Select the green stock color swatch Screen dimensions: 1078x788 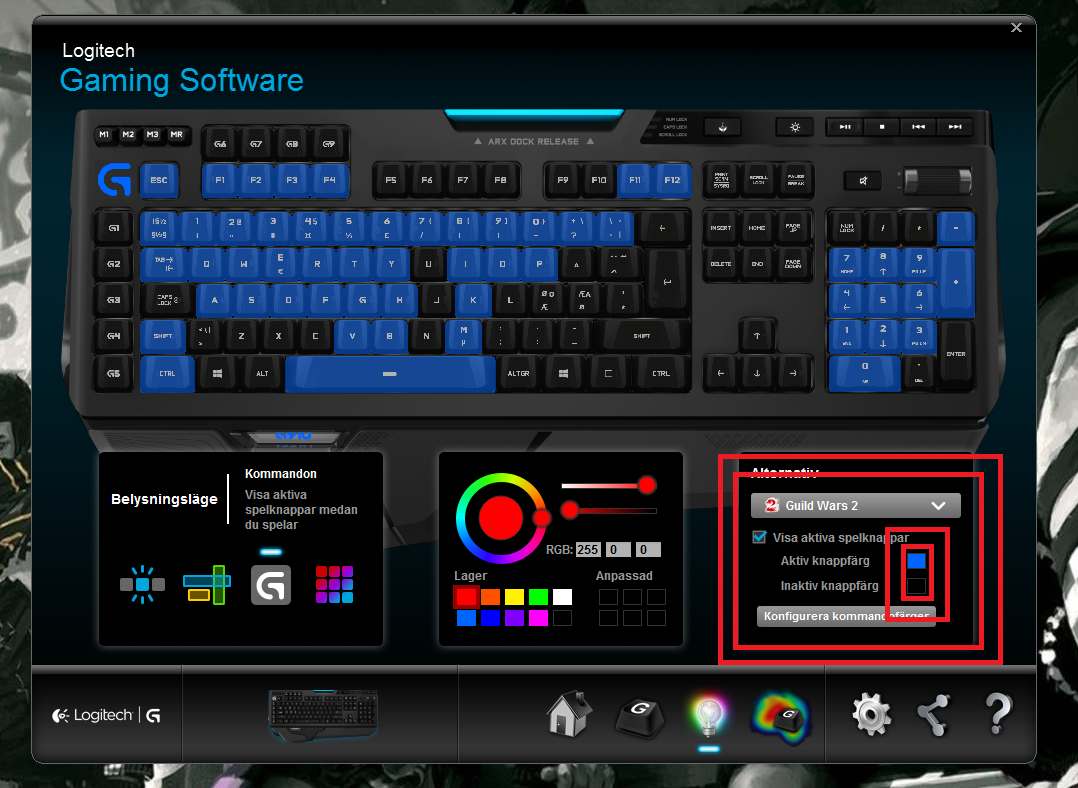coord(538,596)
